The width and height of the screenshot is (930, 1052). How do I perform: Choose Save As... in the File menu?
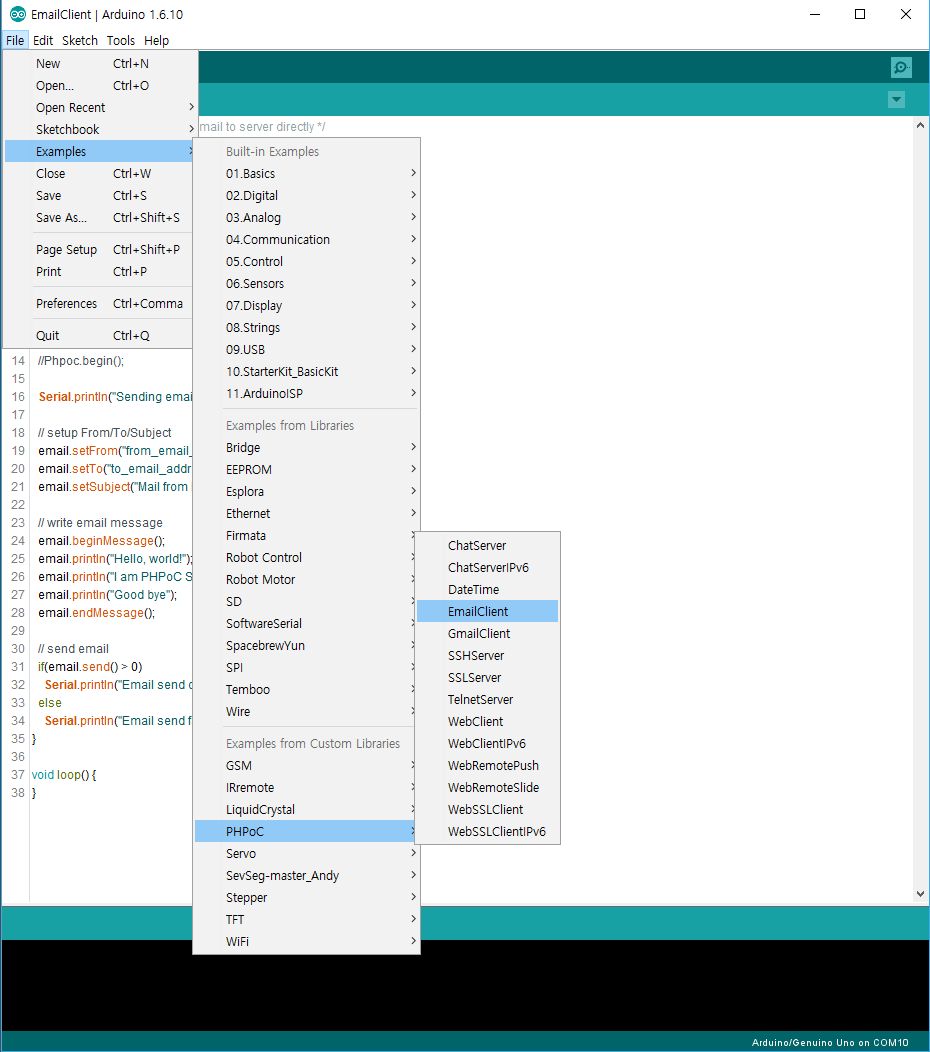[99, 217]
